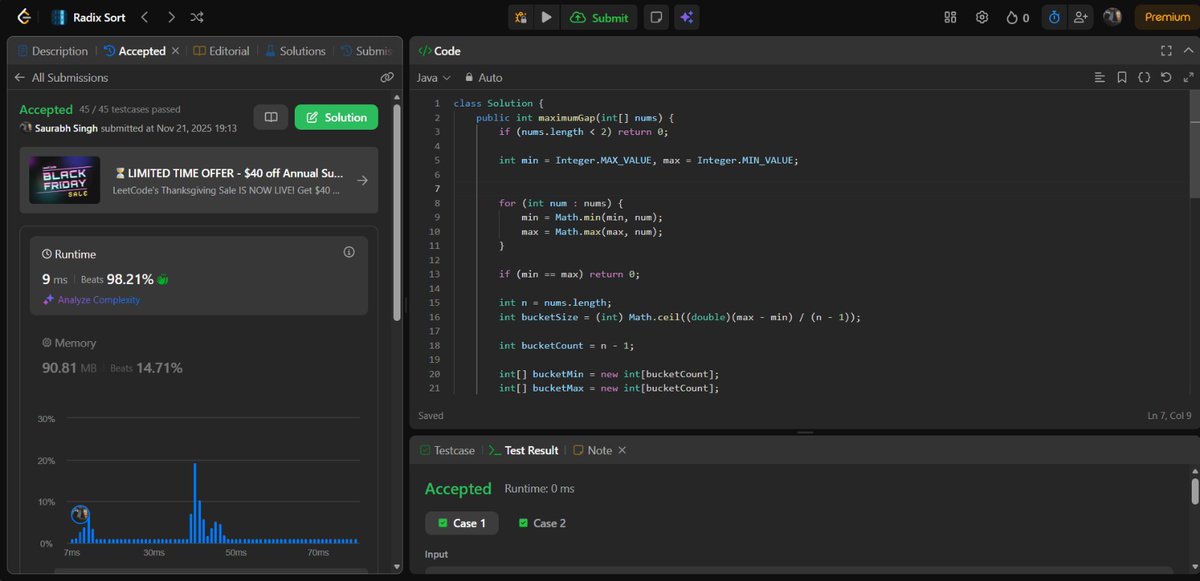This screenshot has height=581, width=1200.
Task: Click the book icon beside Solution
Action: click(x=270, y=117)
